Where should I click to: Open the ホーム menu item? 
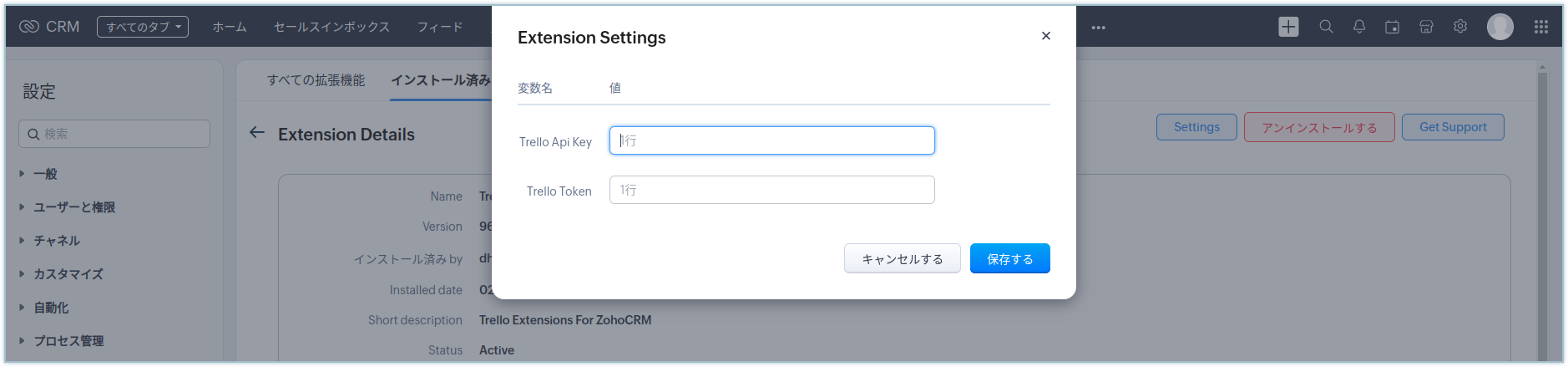tap(230, 27)
